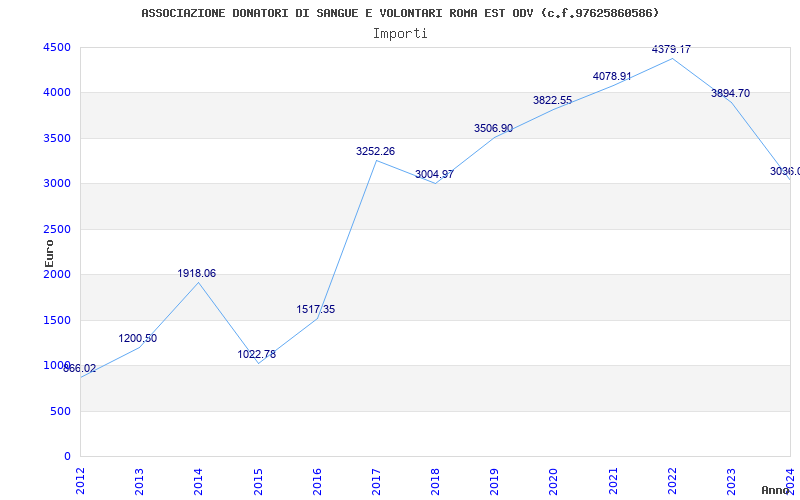800x500 pixels.
Task: Click the 0 y-axis tick label
Action: (68, 457)
